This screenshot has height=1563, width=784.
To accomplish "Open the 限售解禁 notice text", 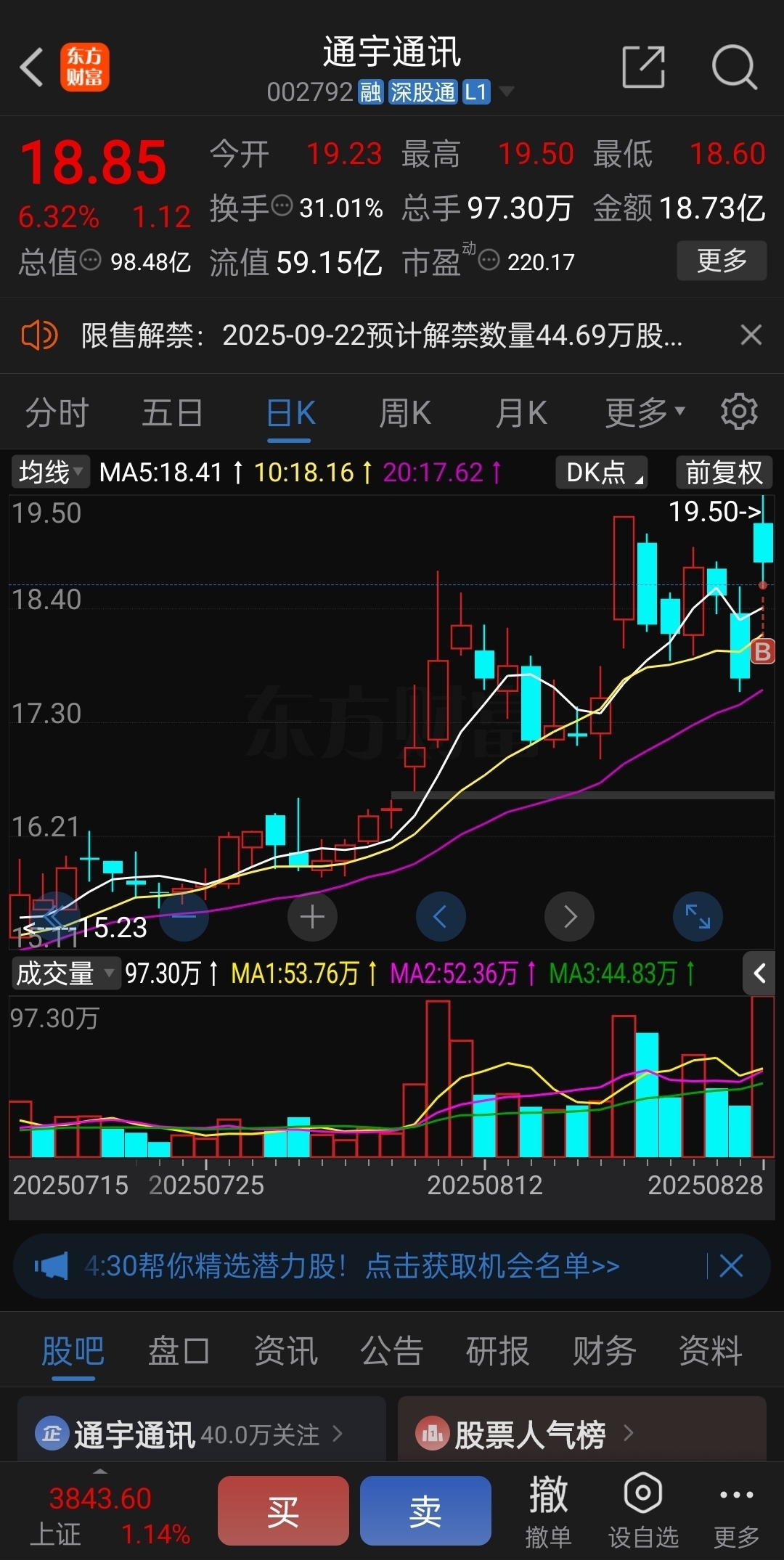I will click(x=382, y=335).
